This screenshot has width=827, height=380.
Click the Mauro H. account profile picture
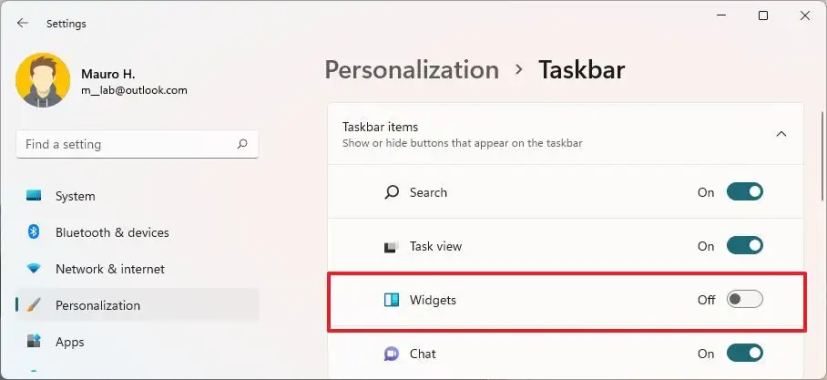pyautogui.click(x=43, y=80)
